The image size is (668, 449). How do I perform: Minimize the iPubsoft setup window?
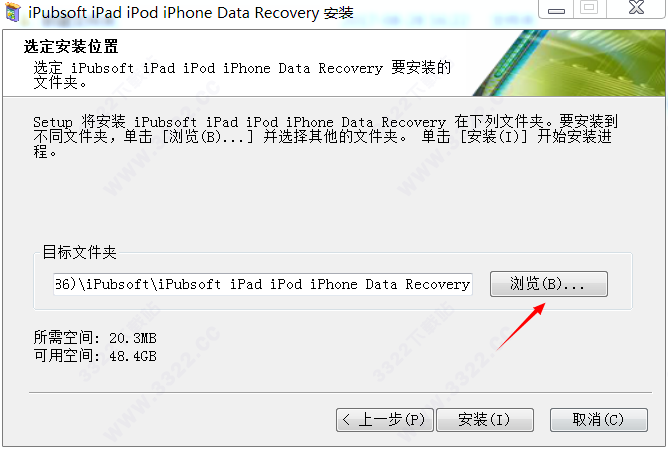tap(556, 9)
